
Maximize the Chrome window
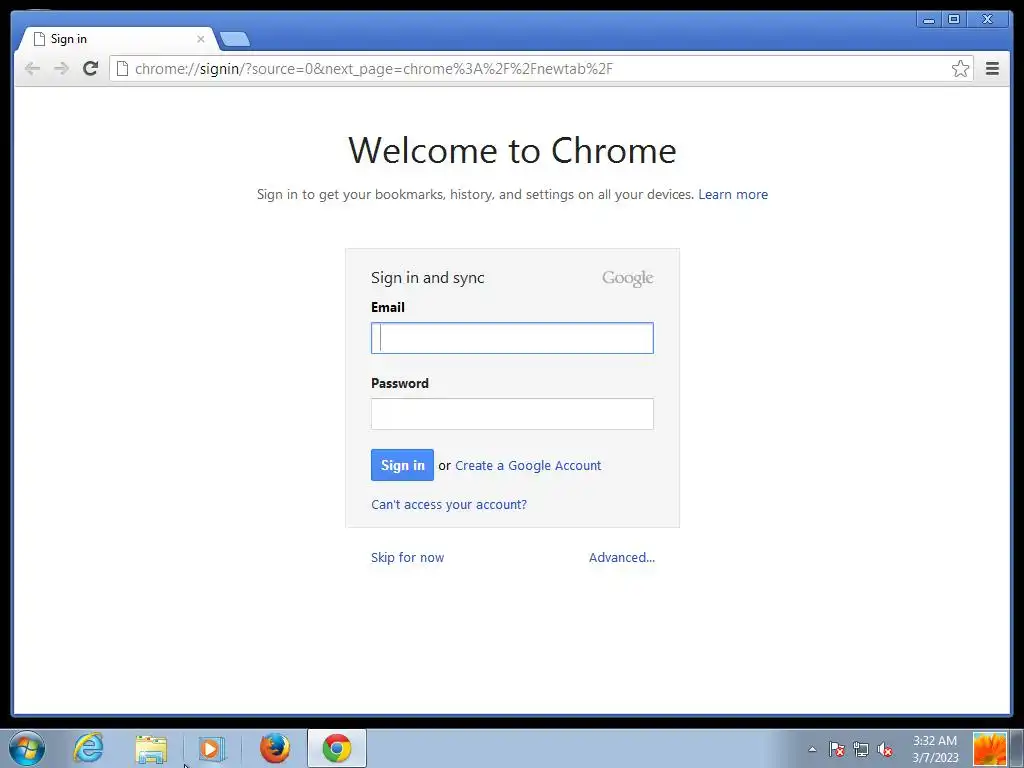[953, 20]
